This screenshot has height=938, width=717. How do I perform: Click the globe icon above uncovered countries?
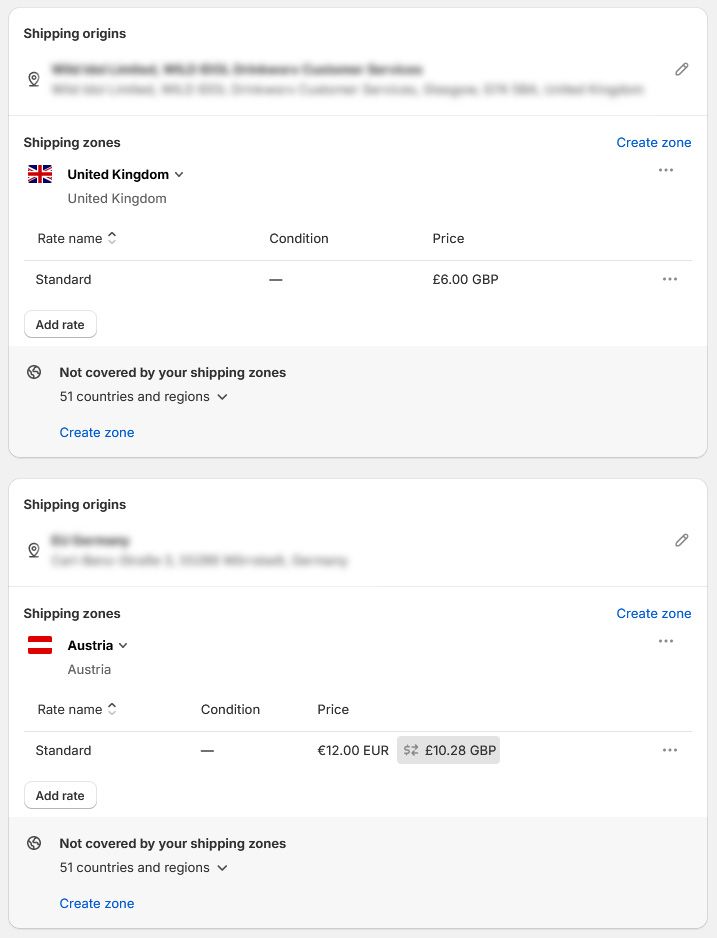33,372
